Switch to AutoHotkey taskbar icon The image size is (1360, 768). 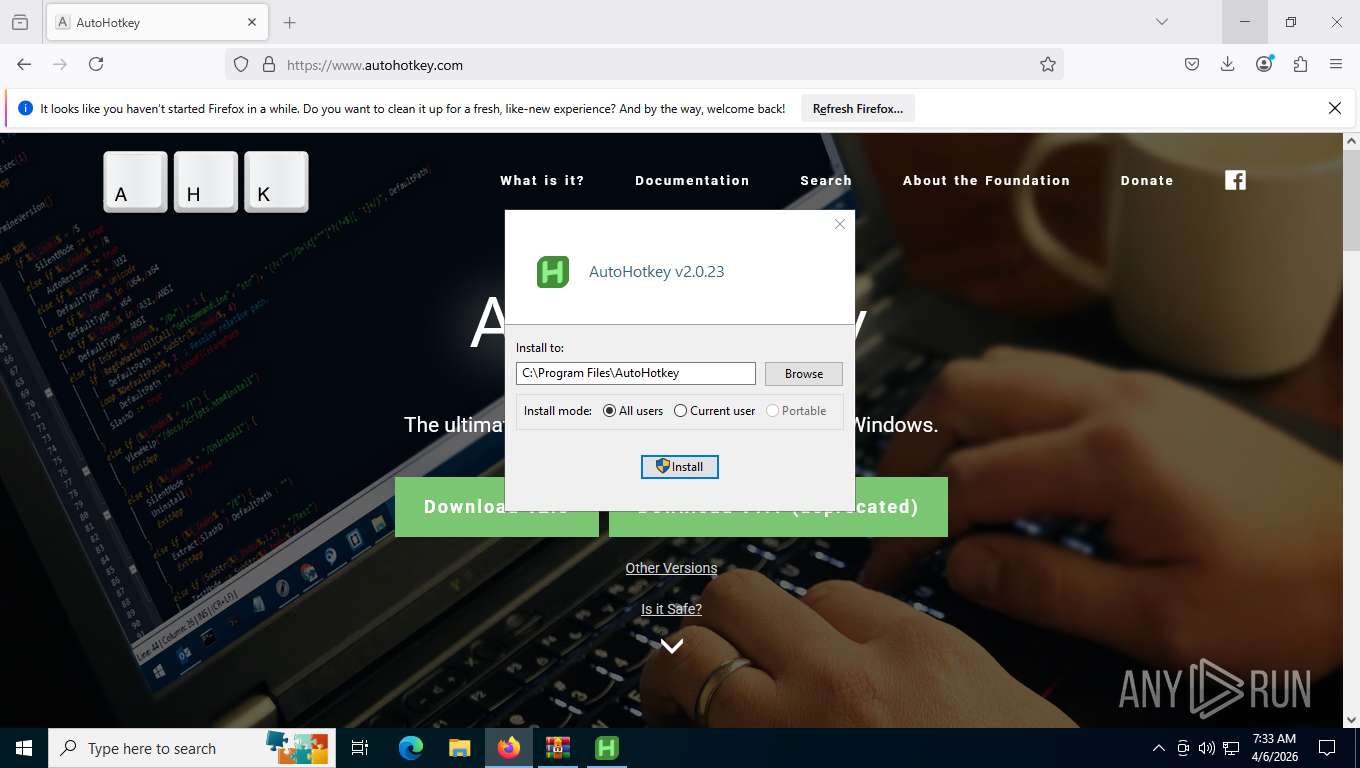tap(606, 748)
